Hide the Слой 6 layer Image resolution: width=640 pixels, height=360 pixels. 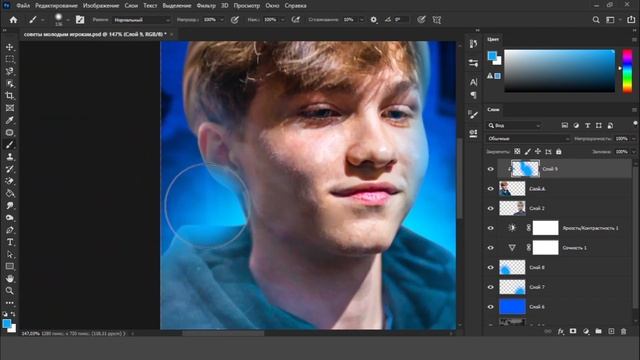491,307
